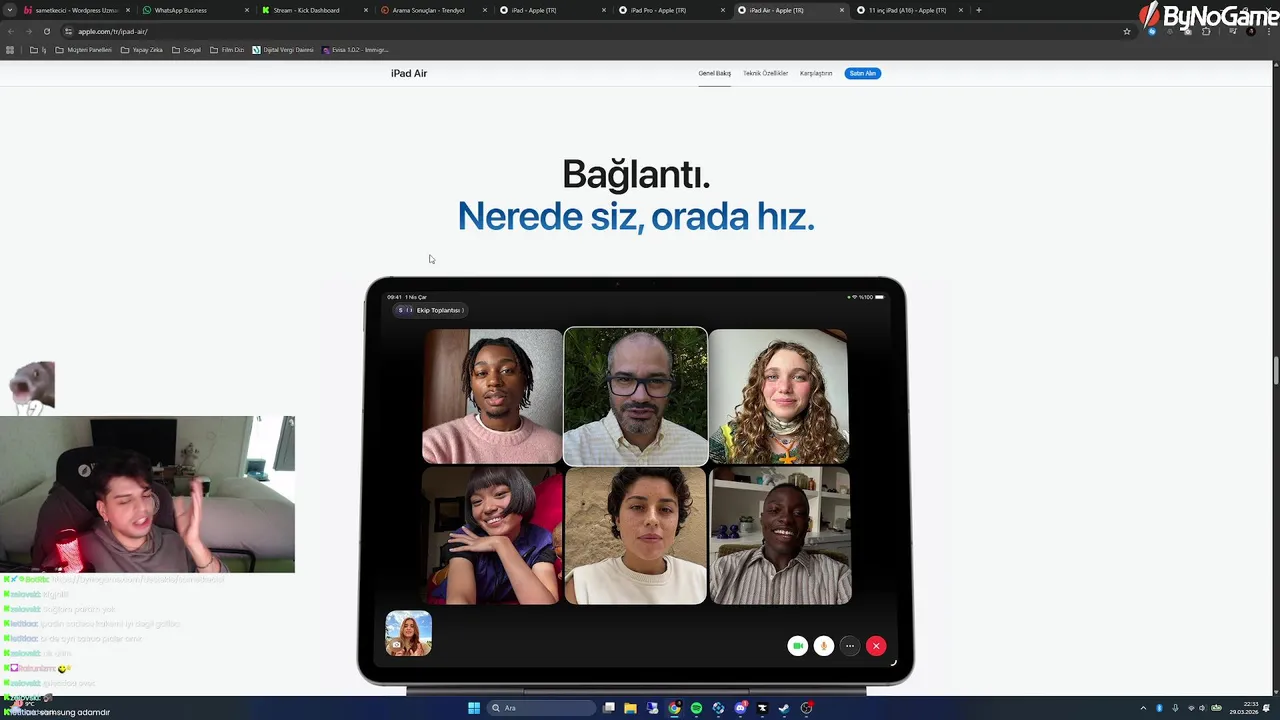Image resolution: width=1280 pixels, height=720 pixels.
Task: Click the blue Satın Alın button
Action: pos(863,73)
